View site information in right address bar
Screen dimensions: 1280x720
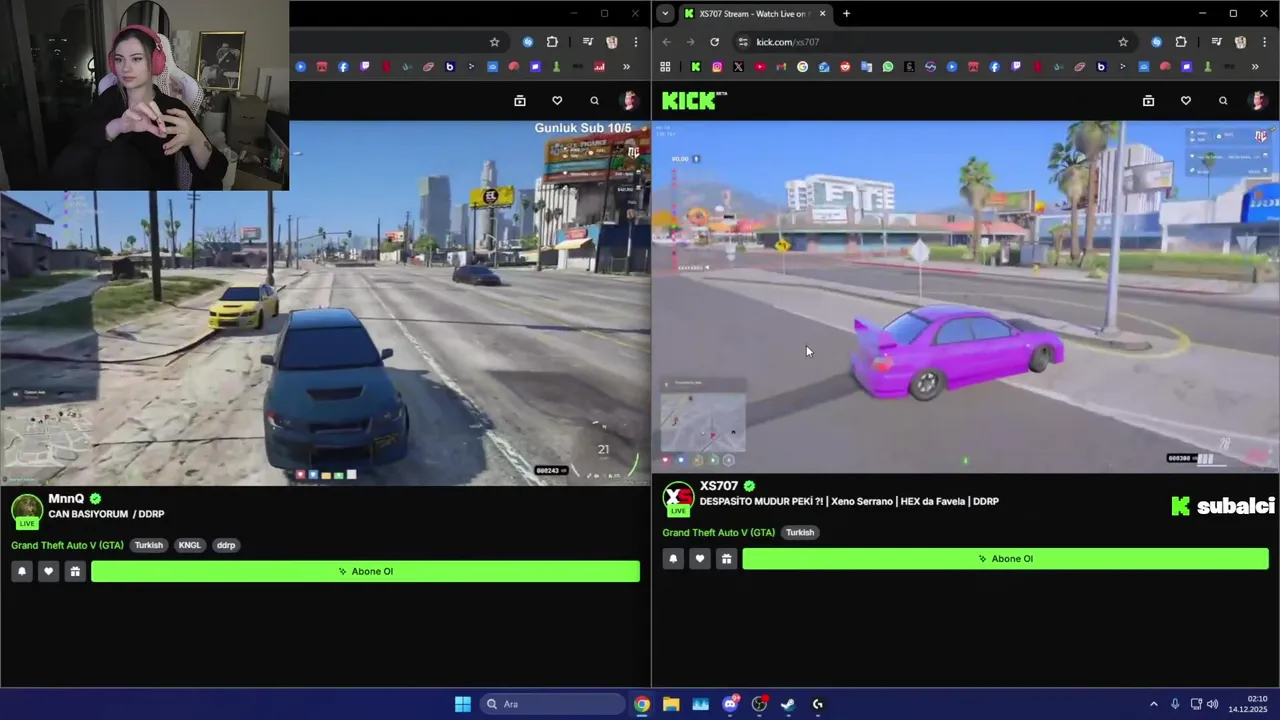tap(742, 42)
